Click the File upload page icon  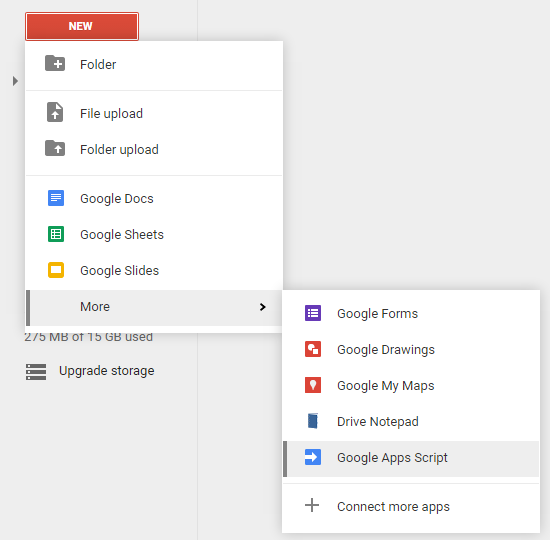click(55, 112)
